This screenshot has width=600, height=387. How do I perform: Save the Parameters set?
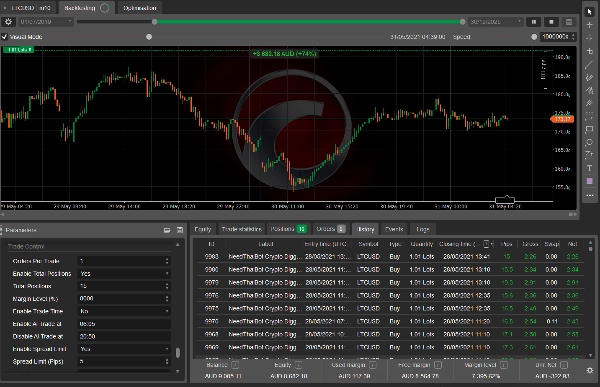click(180, 230)
